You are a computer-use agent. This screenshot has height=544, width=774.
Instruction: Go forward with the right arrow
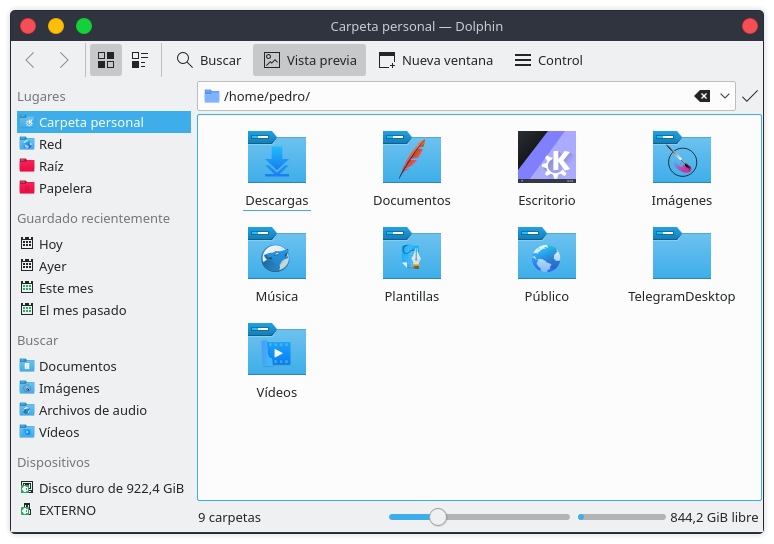point(64,60)
